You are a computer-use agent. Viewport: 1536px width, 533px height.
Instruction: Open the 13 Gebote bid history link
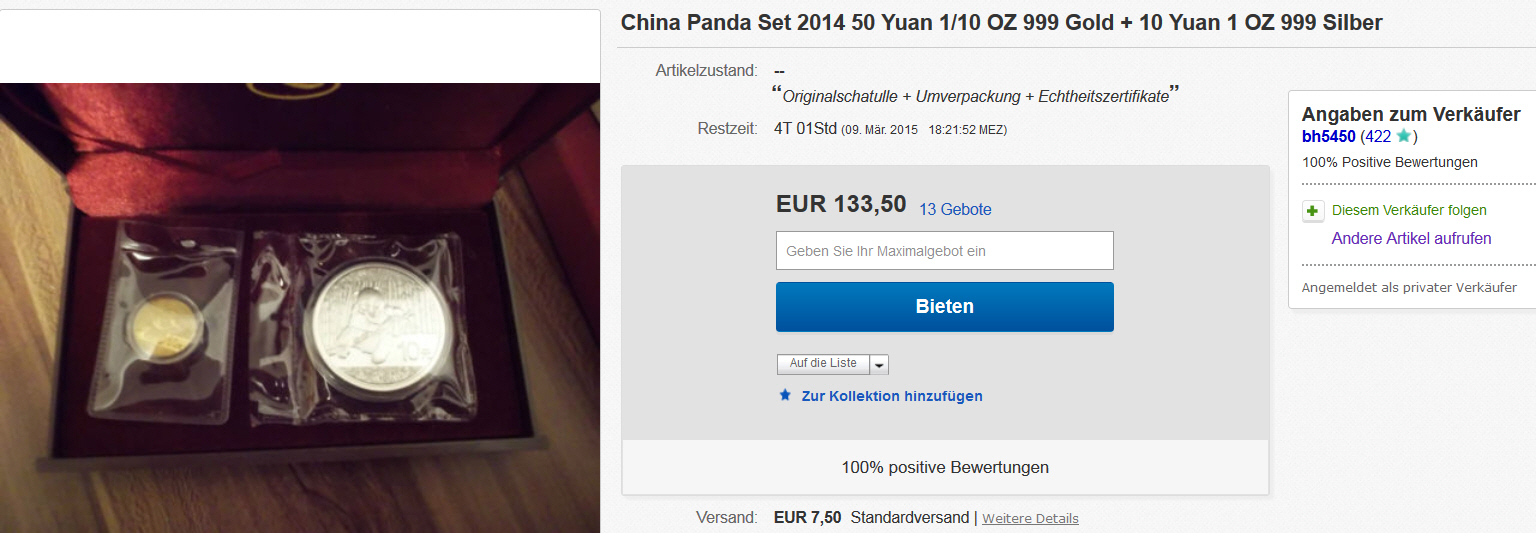tap(955, 210)
